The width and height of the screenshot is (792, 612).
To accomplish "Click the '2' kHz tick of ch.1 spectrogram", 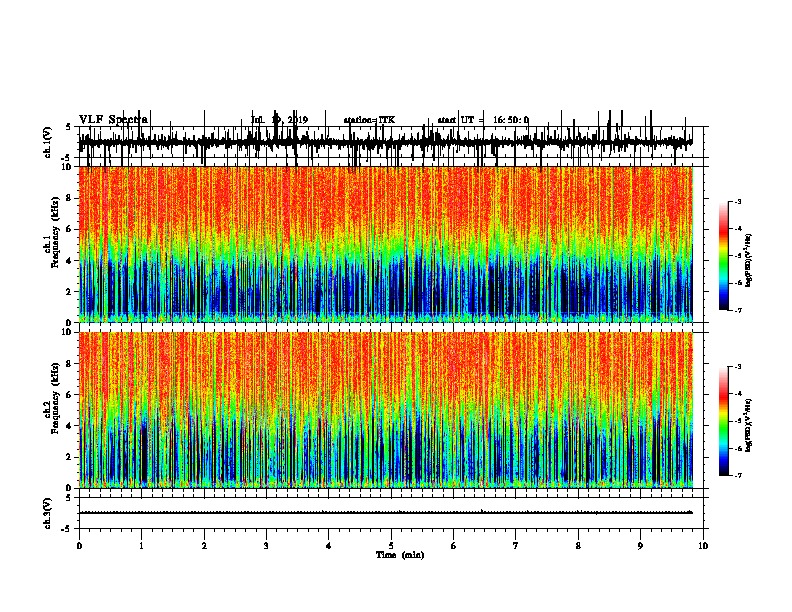I will click(70, 291).
